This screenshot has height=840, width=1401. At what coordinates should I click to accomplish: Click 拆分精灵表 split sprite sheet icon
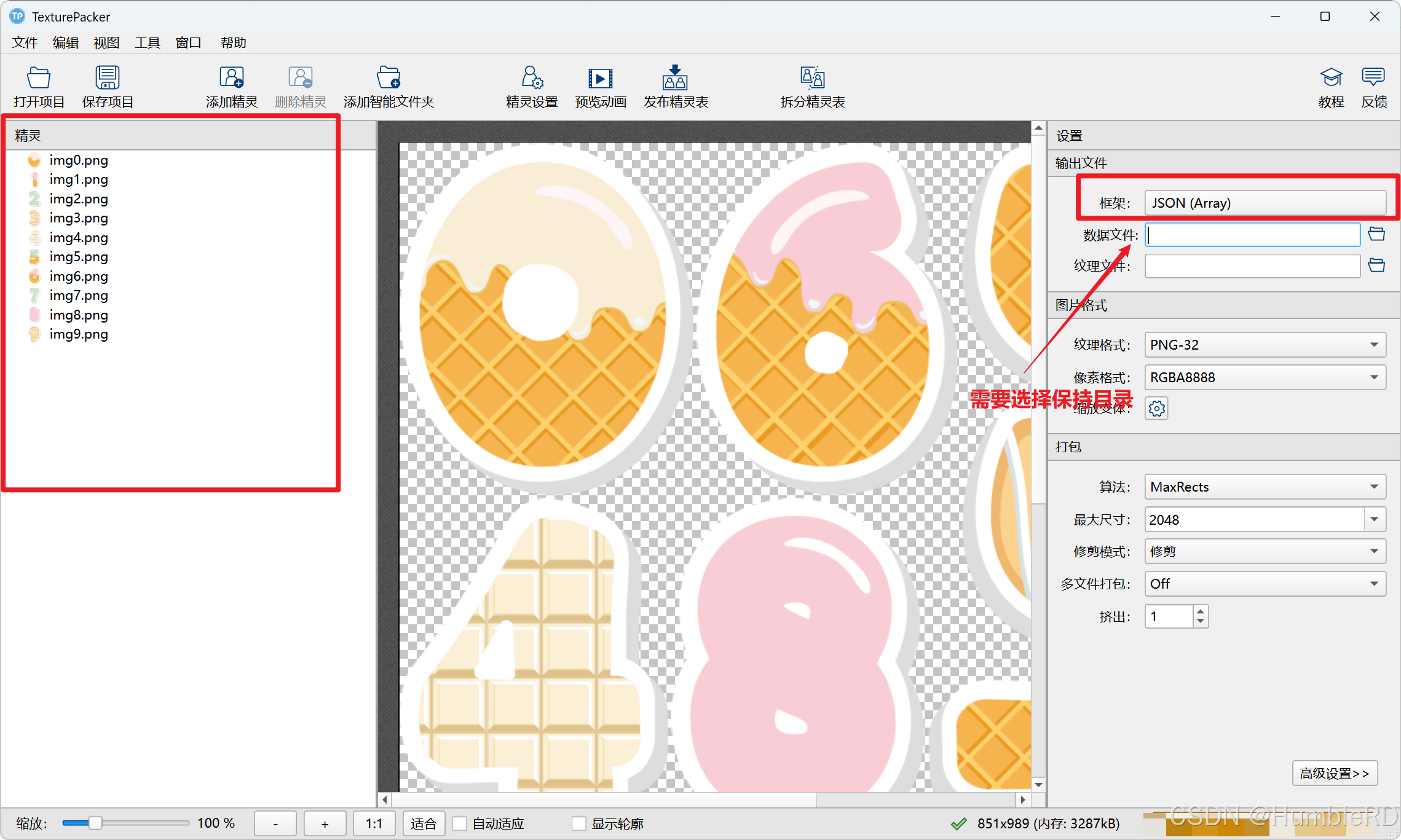(812, 79)
